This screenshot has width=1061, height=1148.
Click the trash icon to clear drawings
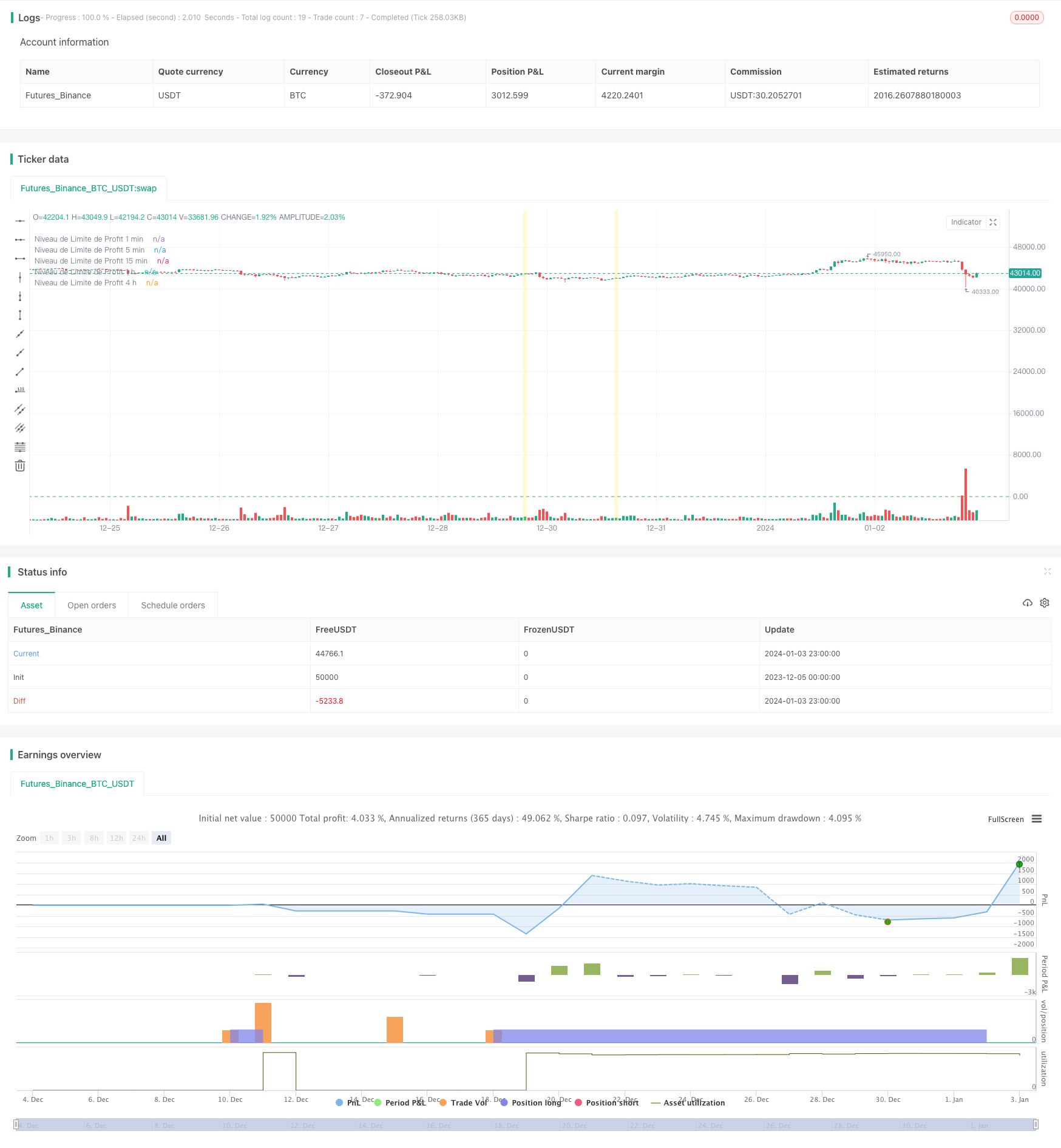tap(20, 466)
